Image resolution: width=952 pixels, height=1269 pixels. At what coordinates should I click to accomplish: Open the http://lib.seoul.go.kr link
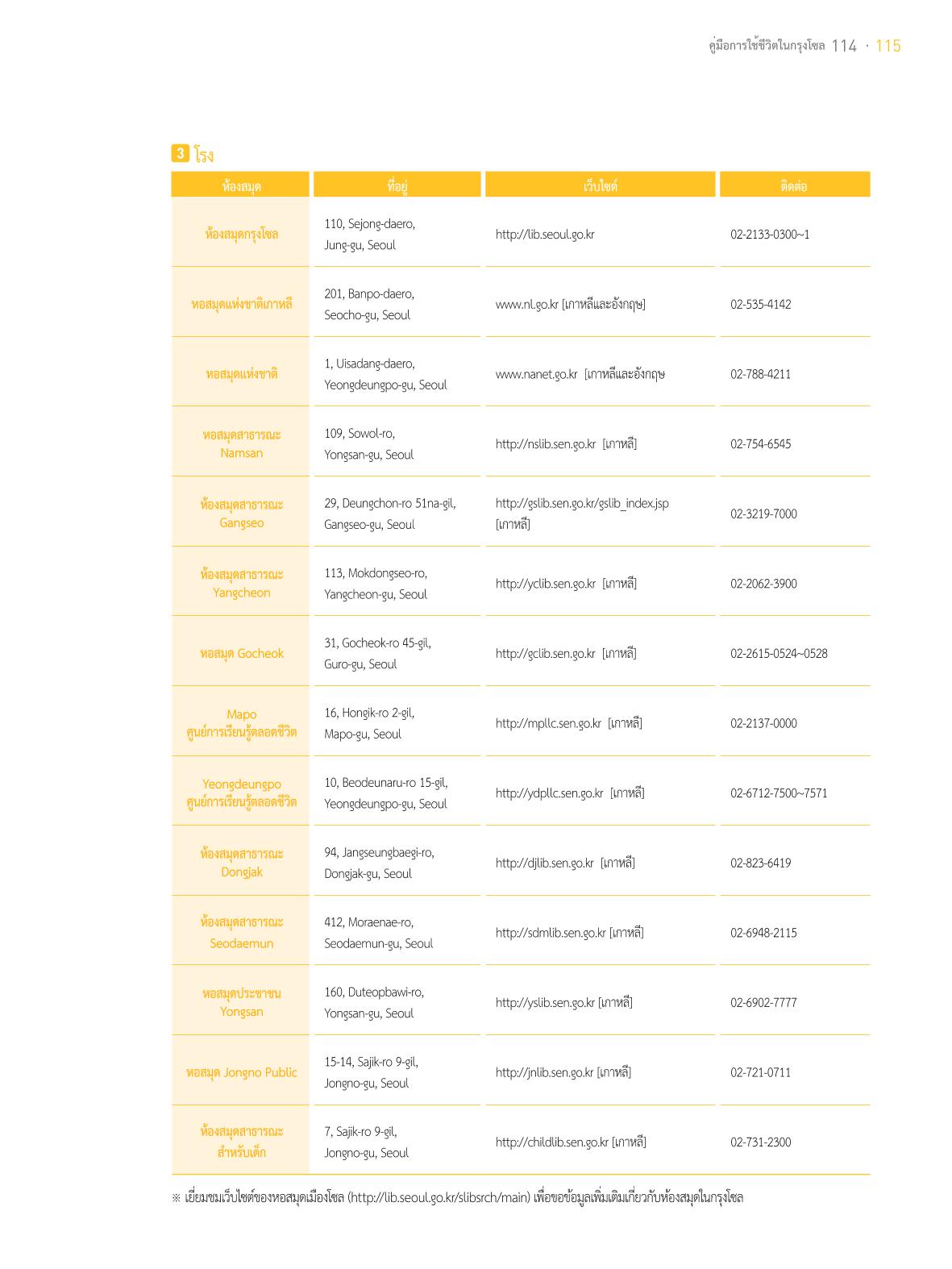coord(545,235)
